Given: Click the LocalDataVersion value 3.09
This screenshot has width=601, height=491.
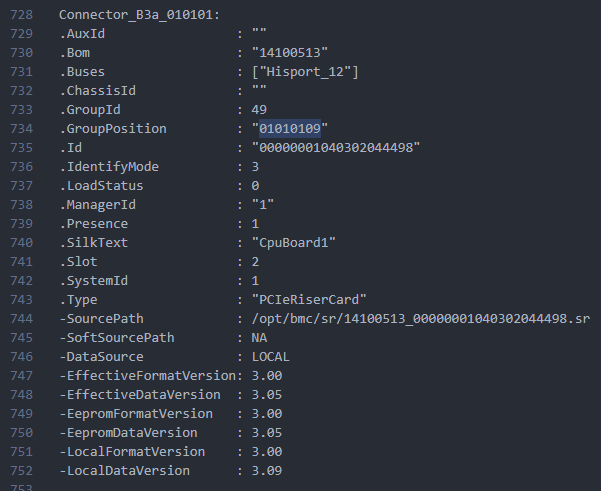Looking at the screenshot, I should pyautogui.click(x=267, y=471).
